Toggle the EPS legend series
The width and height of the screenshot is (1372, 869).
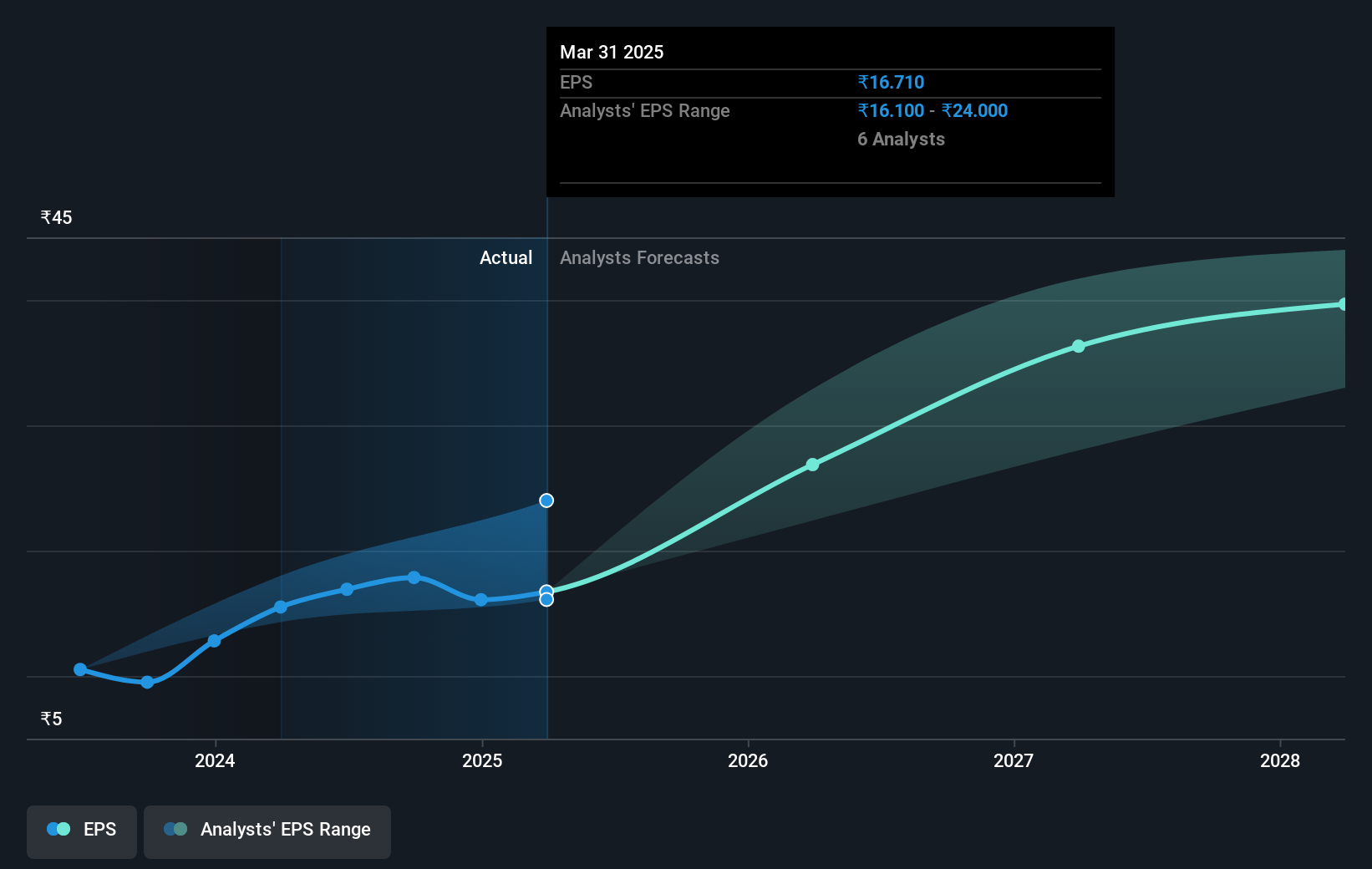tap(82, 831)
